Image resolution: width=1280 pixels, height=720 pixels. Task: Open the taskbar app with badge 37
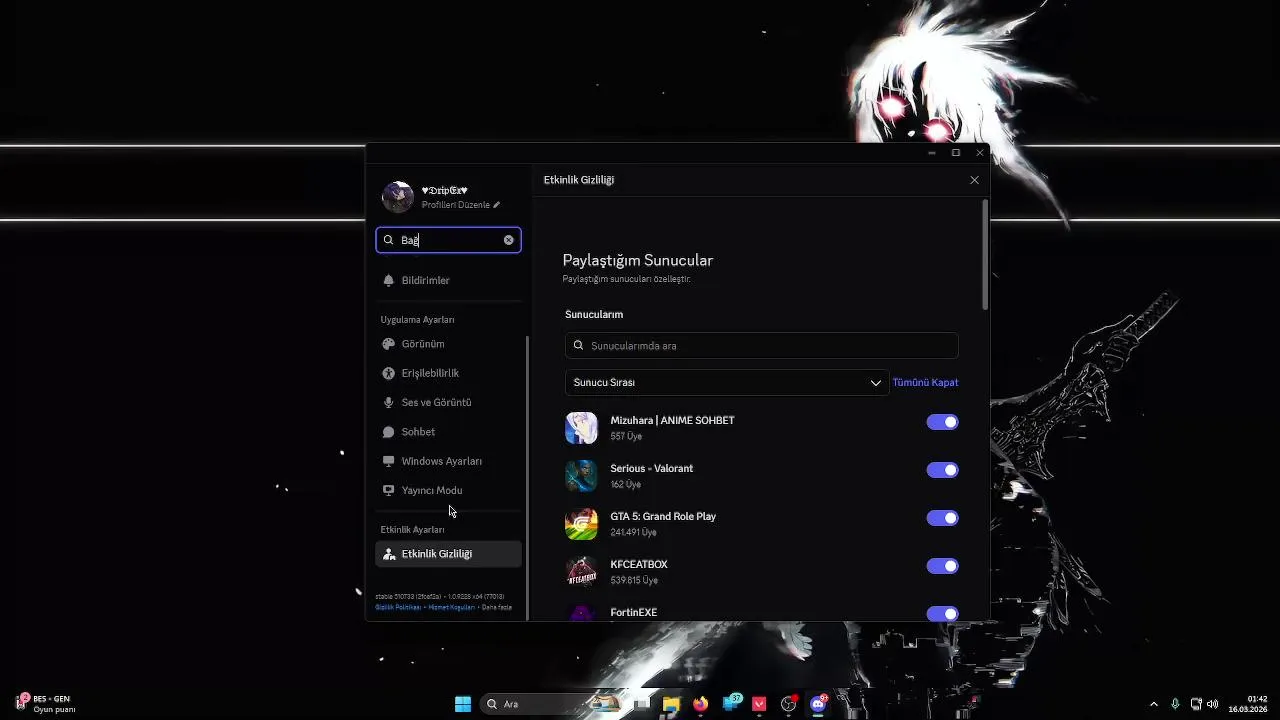pyautogui.click(x=732, y=703)
